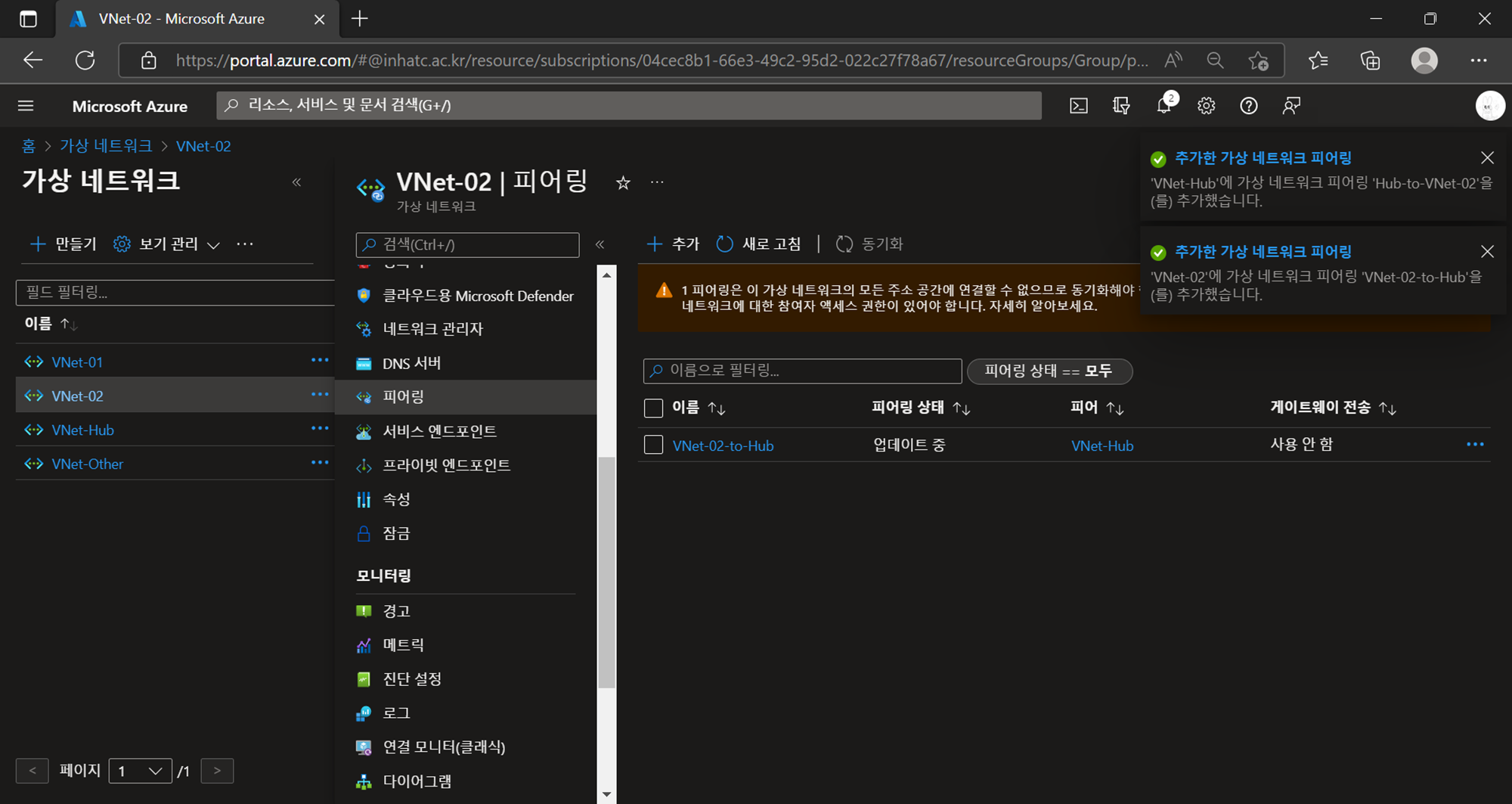Dismiss the Hub-to-VNet-02 notification

point(1487,157)
